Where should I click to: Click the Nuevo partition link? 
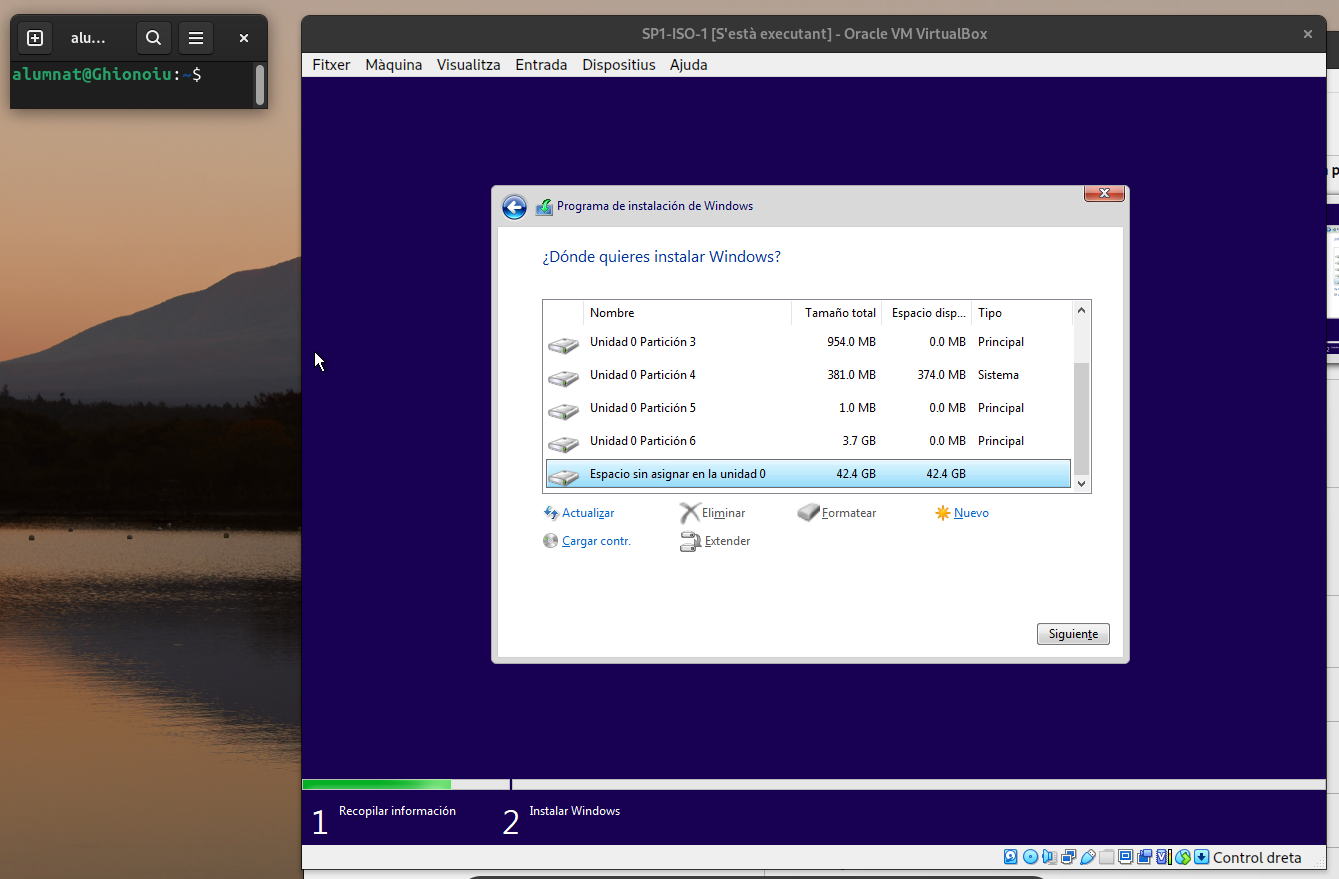click(x=970, y=513)
